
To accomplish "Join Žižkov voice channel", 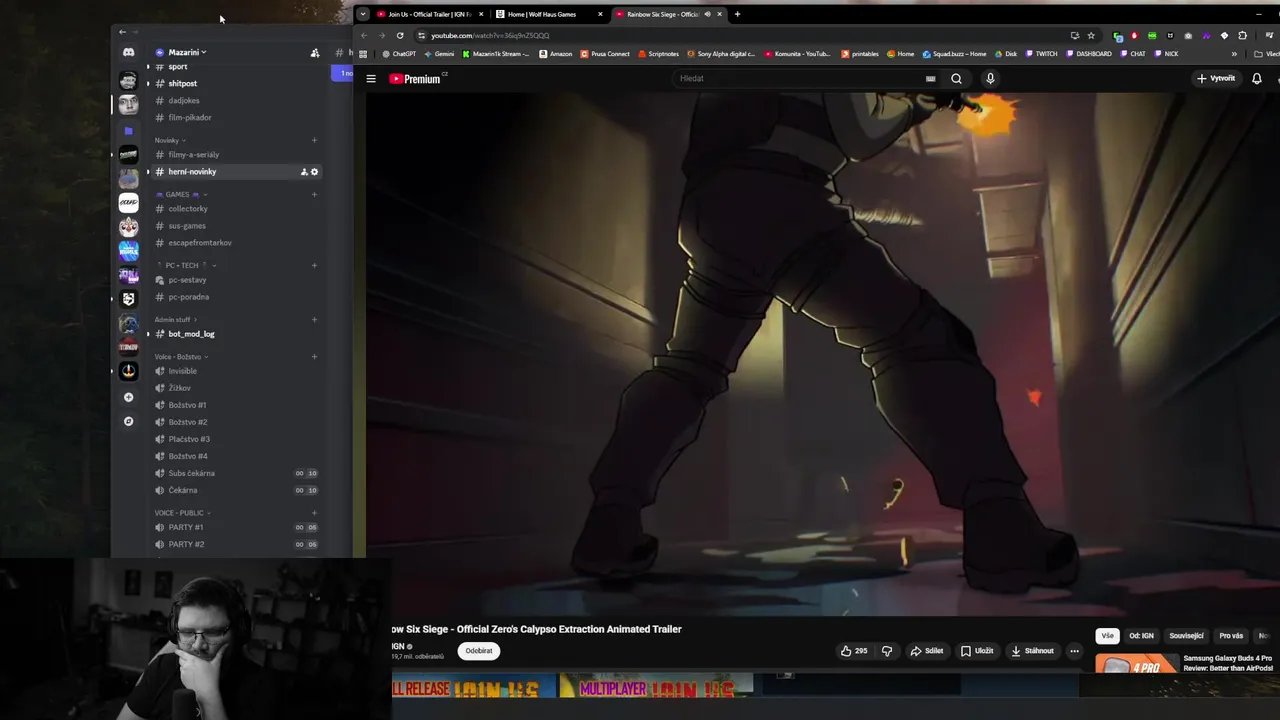I will pyautogui.click(x=234, y=388).
